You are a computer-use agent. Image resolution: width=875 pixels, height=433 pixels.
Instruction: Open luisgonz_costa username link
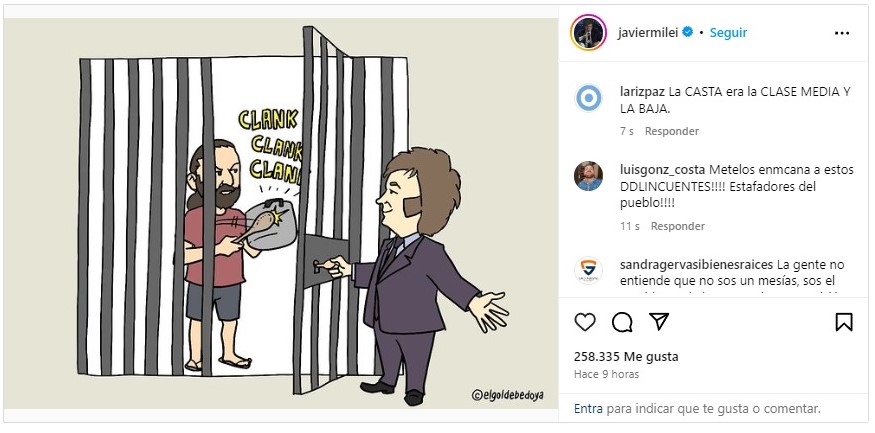pyautogui.click(x=662, y=170)
